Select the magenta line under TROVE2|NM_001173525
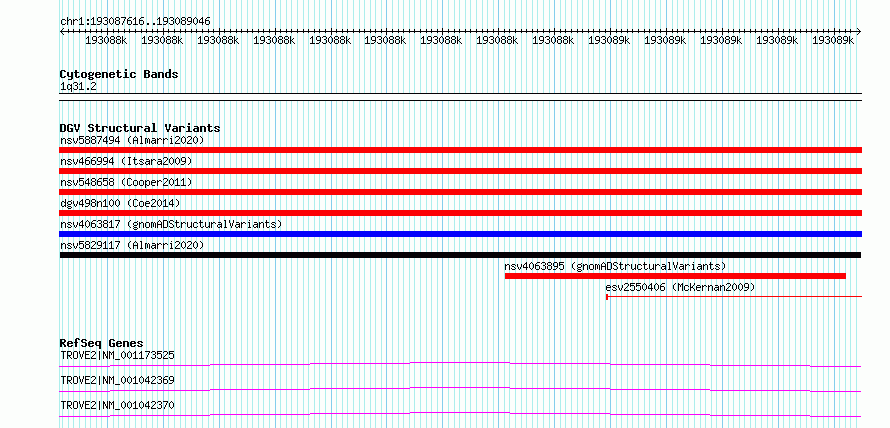The width and height of the screenshot is (890, 428). pos(460,364)
